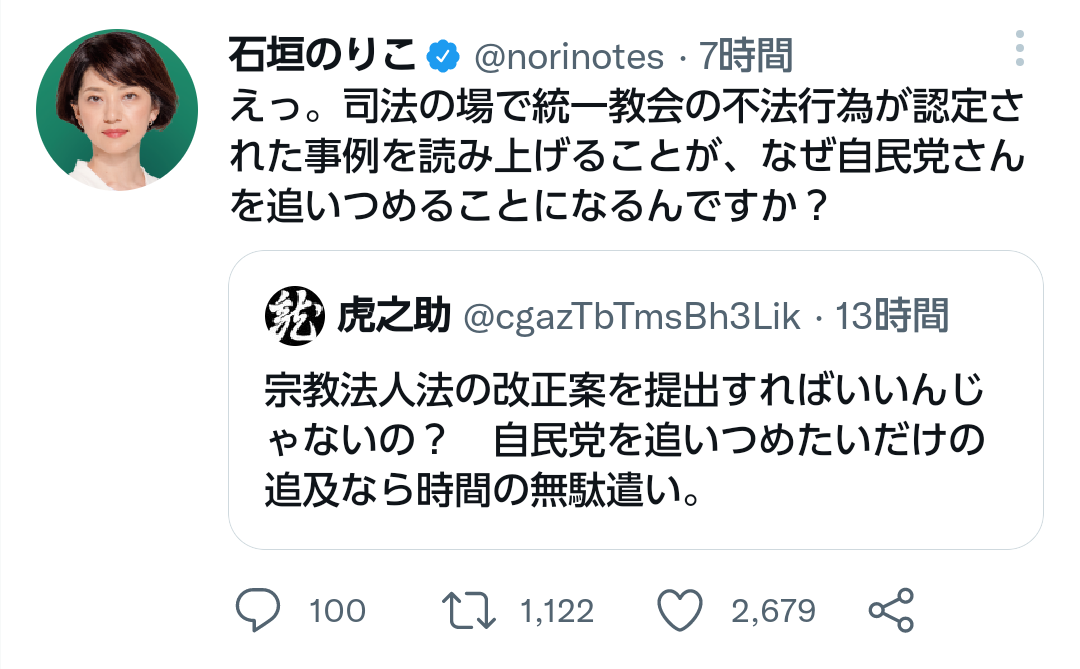Click the 13時間 quoted tweet timestamp

click(x=892, y=317)
